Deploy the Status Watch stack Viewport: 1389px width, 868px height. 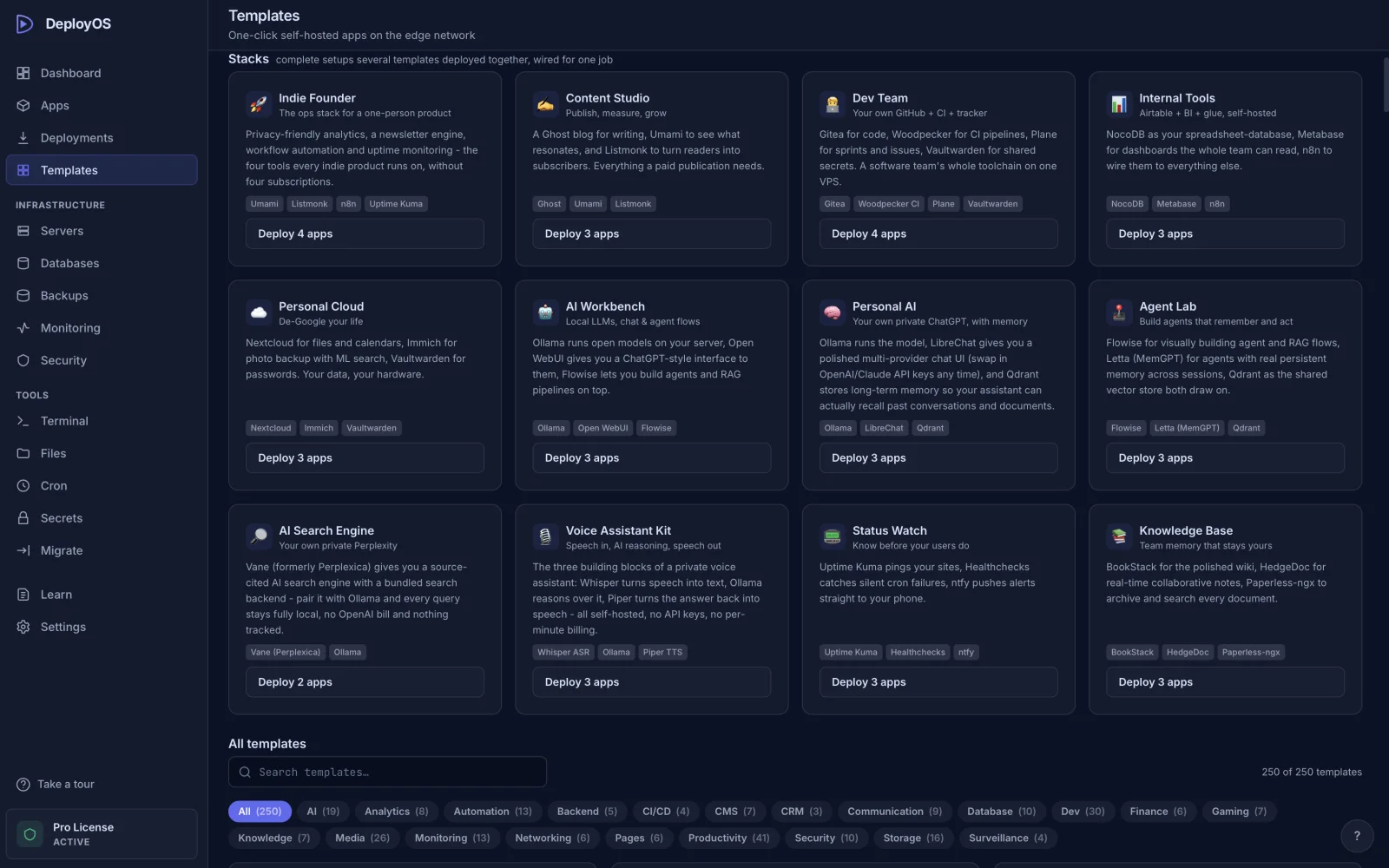(938, 682)
